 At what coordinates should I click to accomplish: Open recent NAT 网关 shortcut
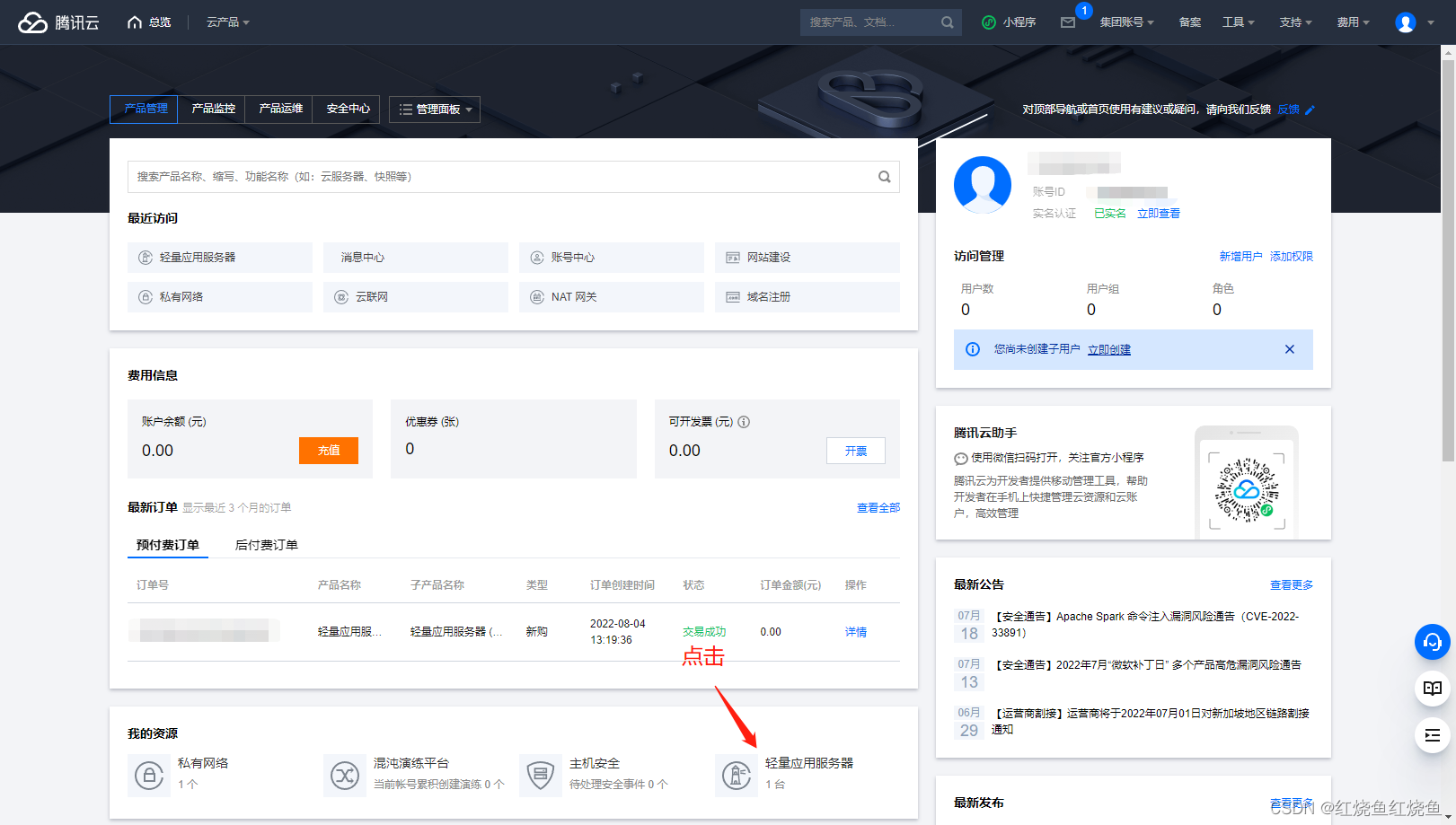[x=612, y=297]
